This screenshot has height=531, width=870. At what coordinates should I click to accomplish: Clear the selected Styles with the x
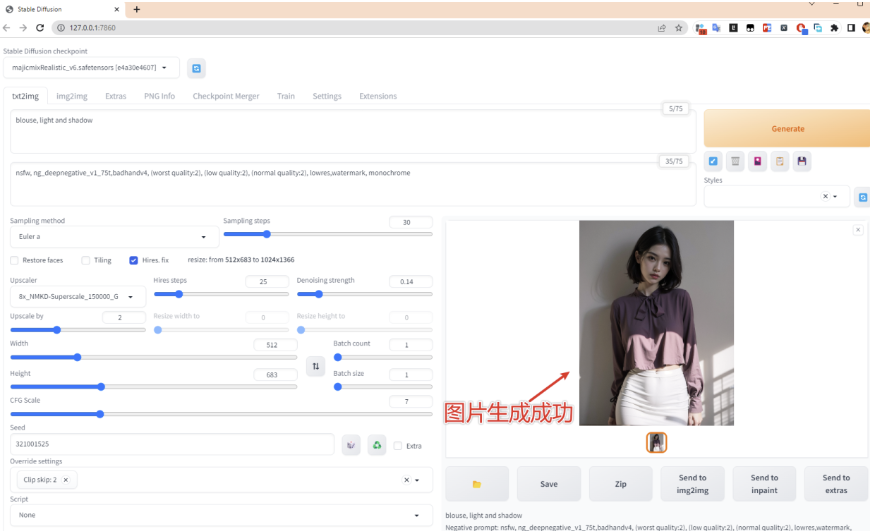[825, 196]
